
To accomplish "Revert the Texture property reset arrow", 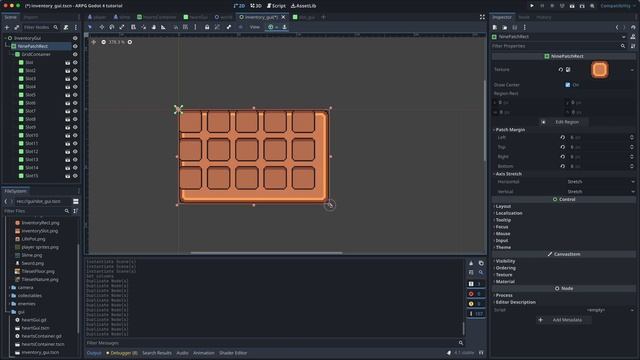I will pos(560,70).
